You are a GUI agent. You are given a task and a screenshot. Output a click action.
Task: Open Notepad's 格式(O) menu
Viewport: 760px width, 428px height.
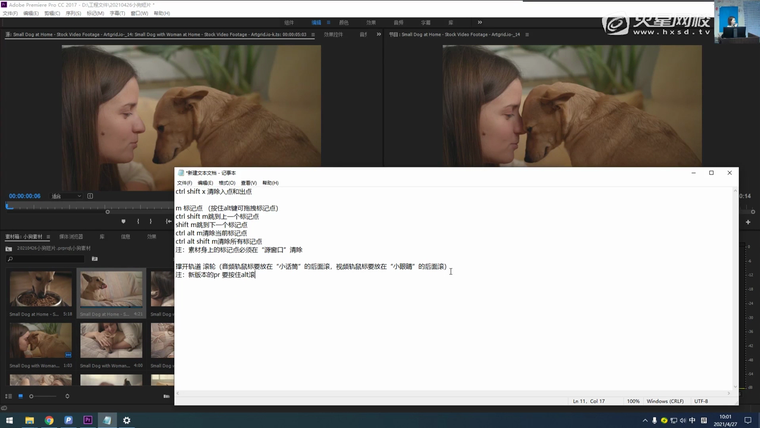click(x=227, y=183)
